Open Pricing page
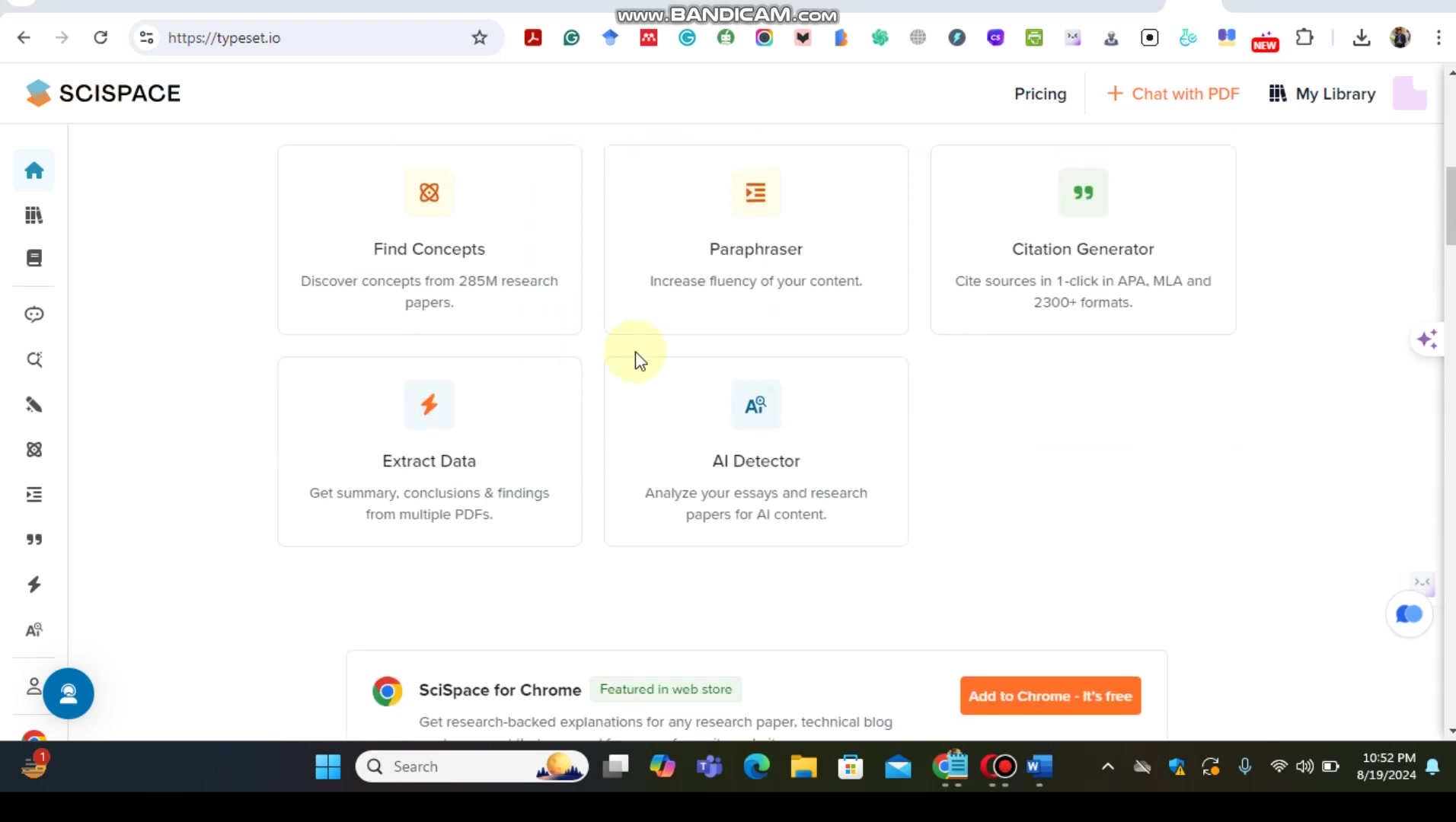 click(x=1040, y=94)
